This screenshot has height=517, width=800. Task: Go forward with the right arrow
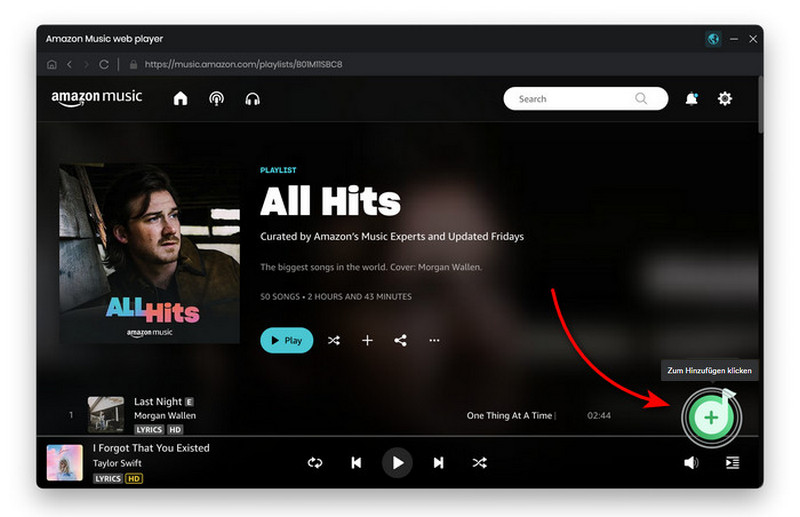(x=86, y=64)
